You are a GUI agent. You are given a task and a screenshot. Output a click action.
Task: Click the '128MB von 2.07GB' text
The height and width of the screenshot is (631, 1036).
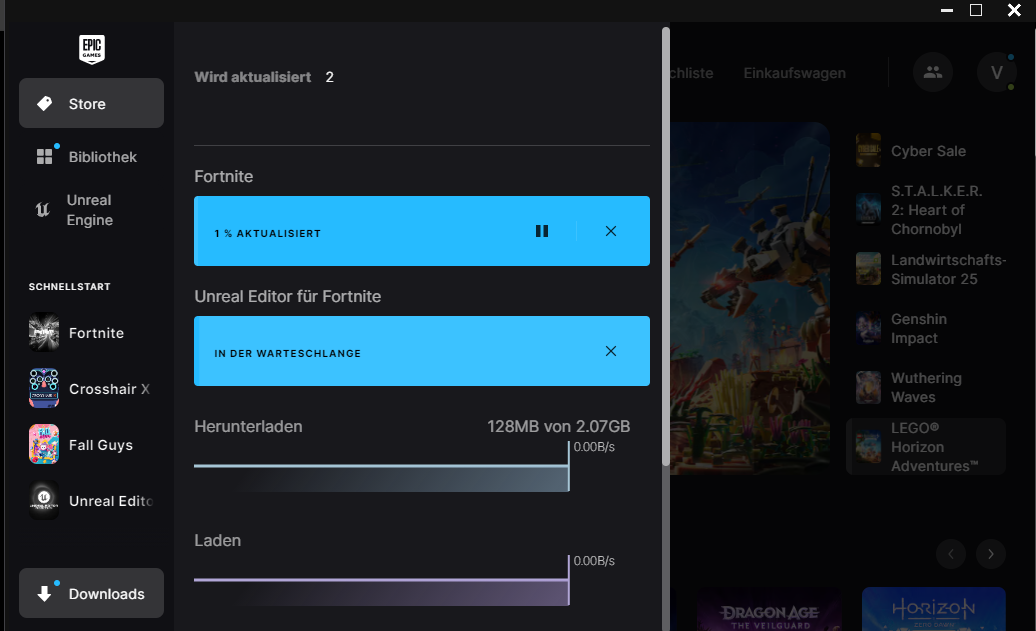click(x=558, y=427)
